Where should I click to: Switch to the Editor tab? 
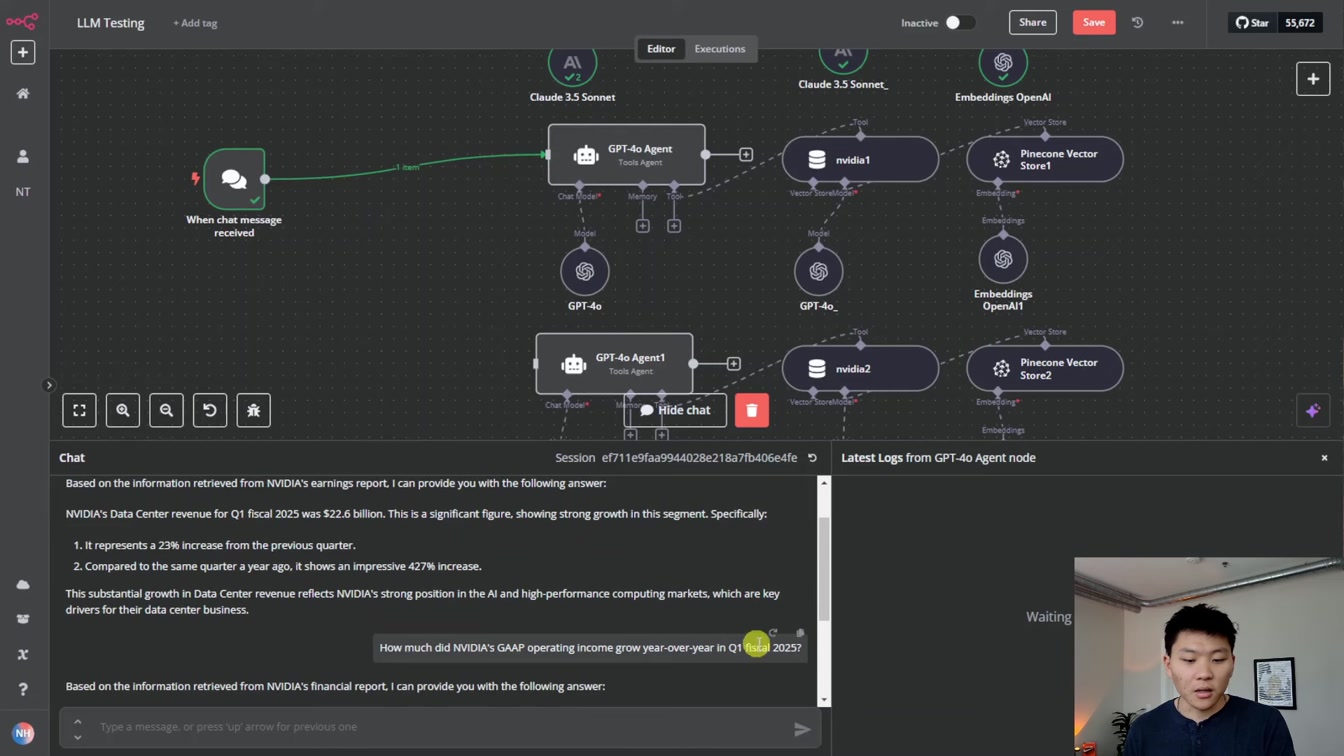click(661, 48)
